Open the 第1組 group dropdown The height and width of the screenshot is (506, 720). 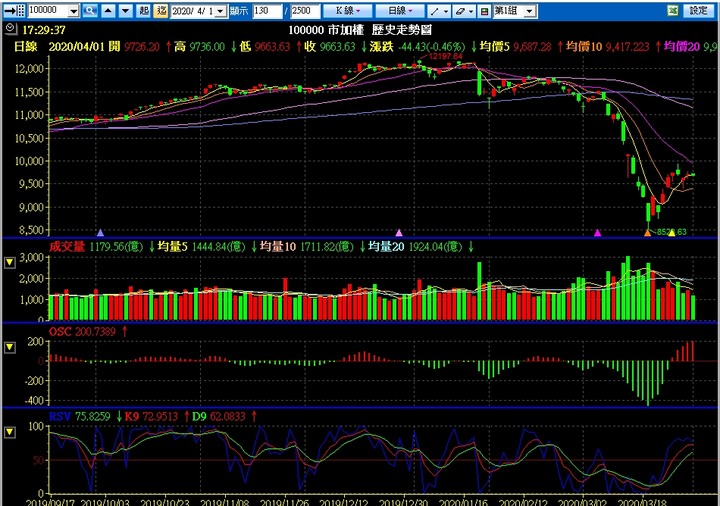(529, 11)
